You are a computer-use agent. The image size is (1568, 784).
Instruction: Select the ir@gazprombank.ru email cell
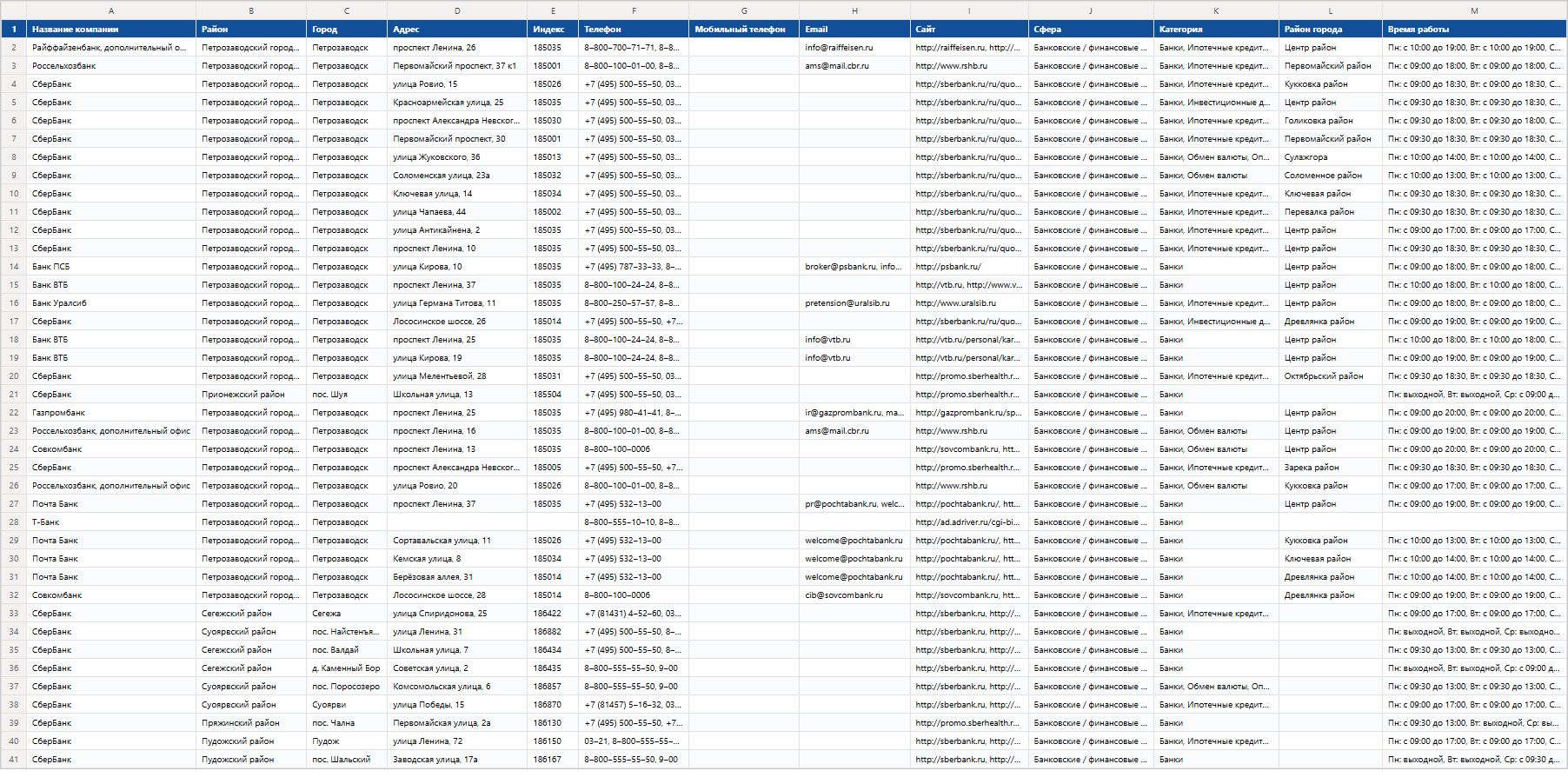point(854,413)
